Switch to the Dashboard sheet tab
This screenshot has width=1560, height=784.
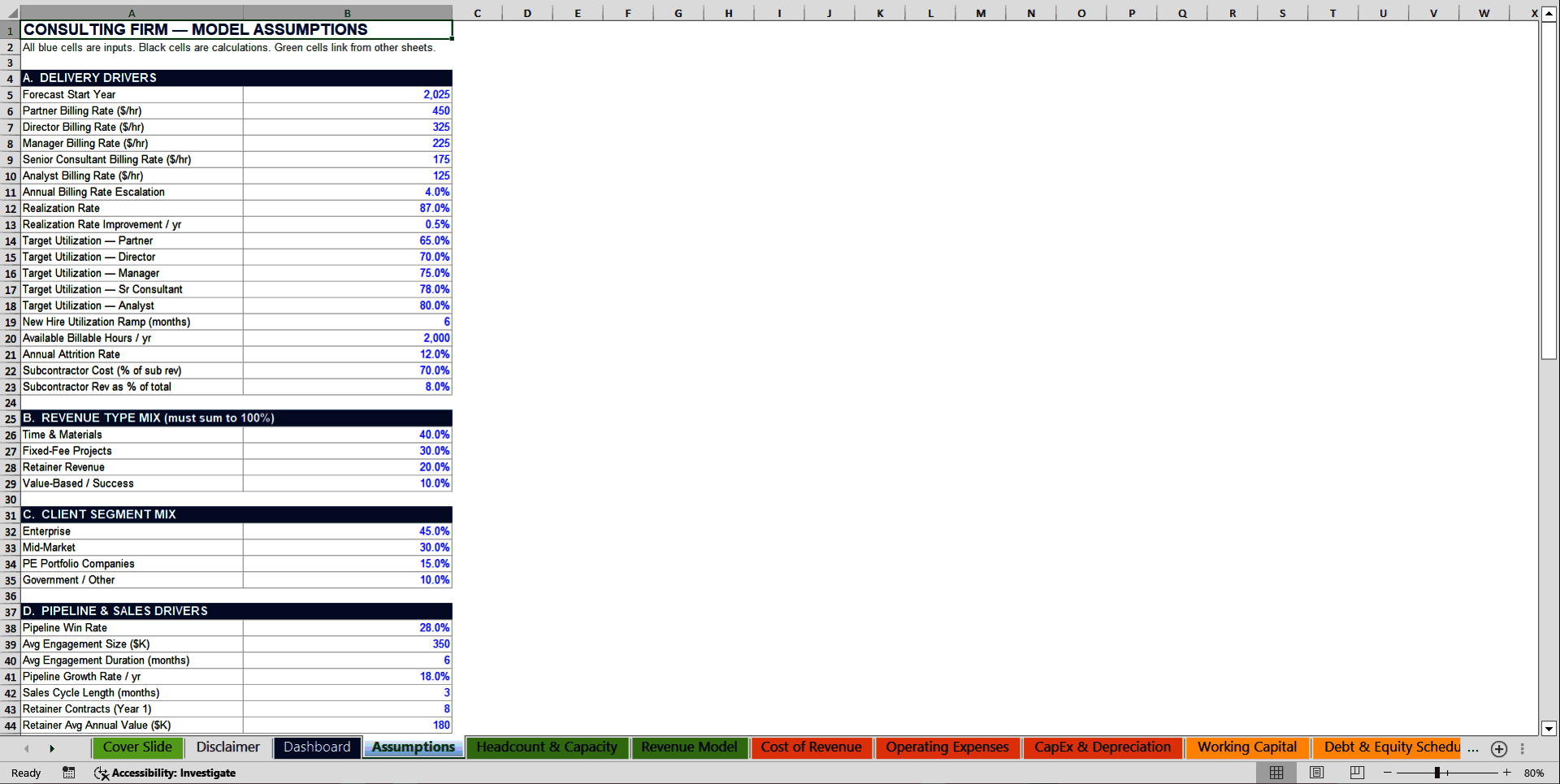pyautogui.click(x=318, y=747)
